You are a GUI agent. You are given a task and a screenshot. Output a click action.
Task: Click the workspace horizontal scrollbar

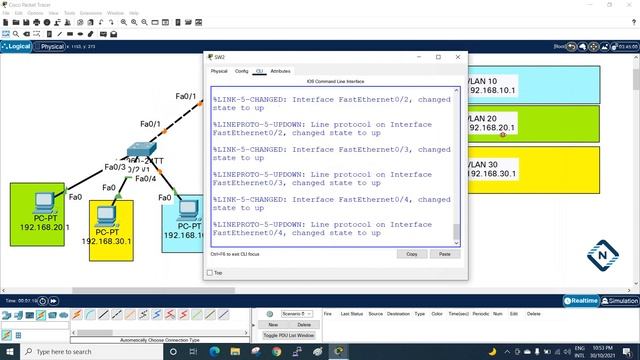(153, 290)
